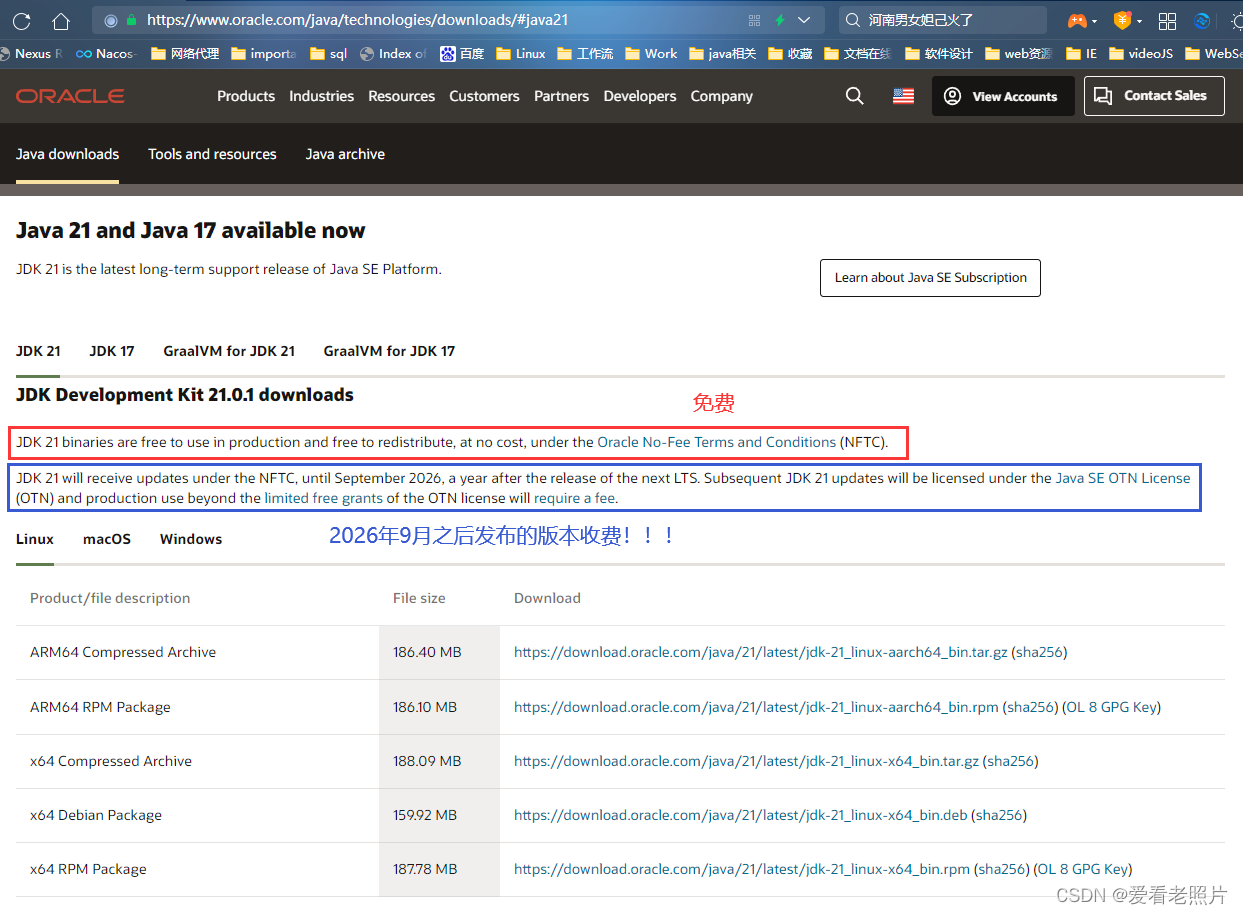1243x915 pixels.
Task: Open the Nacos bookmark
Action: [105, 54]
